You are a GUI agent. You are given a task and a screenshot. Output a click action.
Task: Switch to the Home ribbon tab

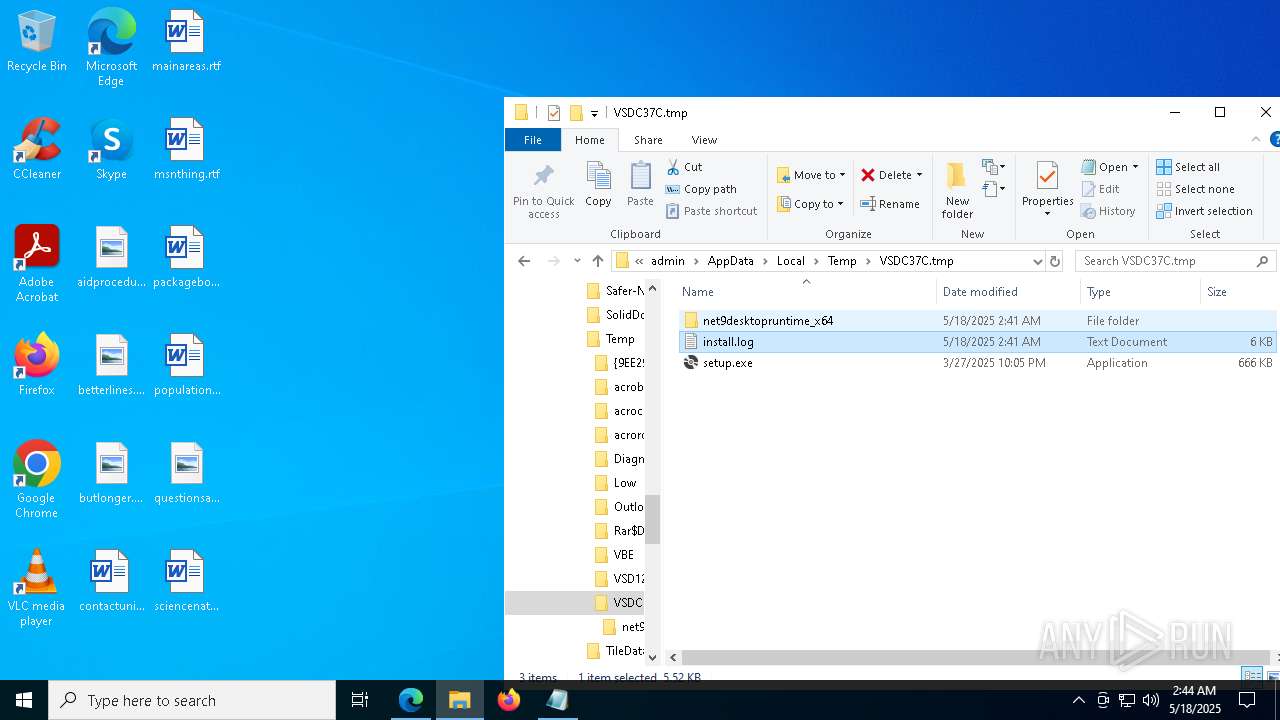[590, 140]
